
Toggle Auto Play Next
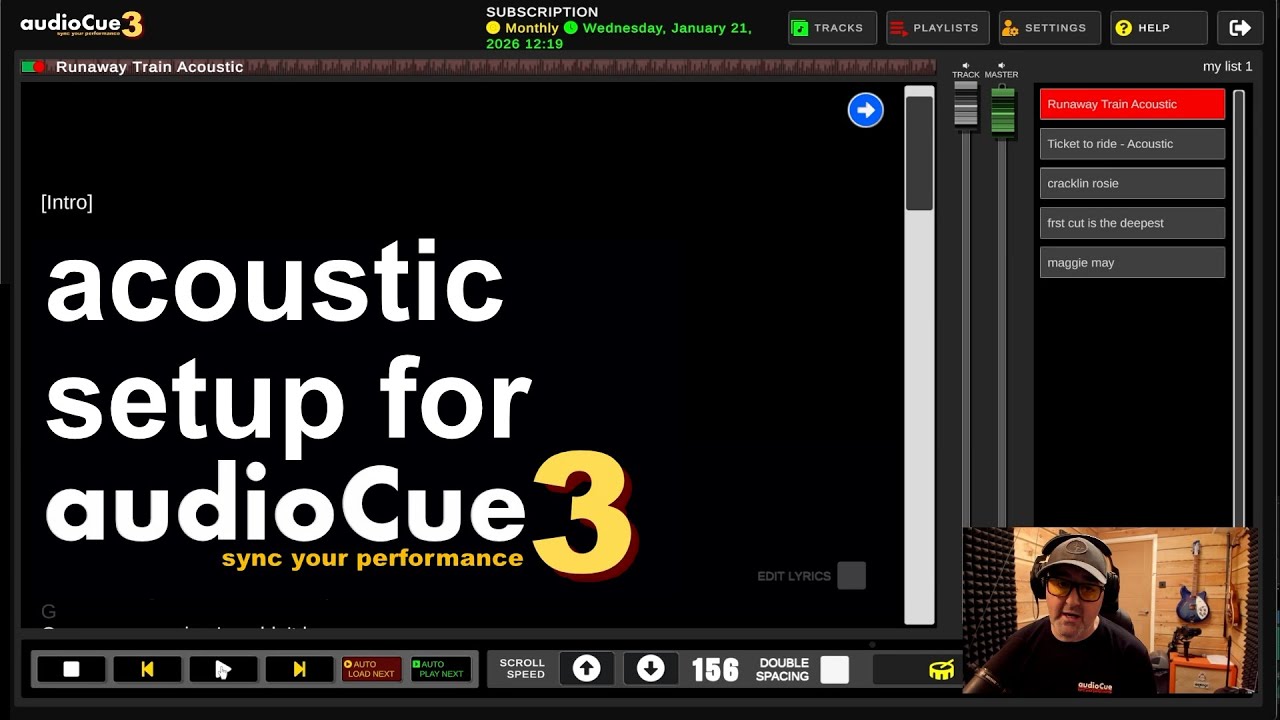tap(440, 669)
